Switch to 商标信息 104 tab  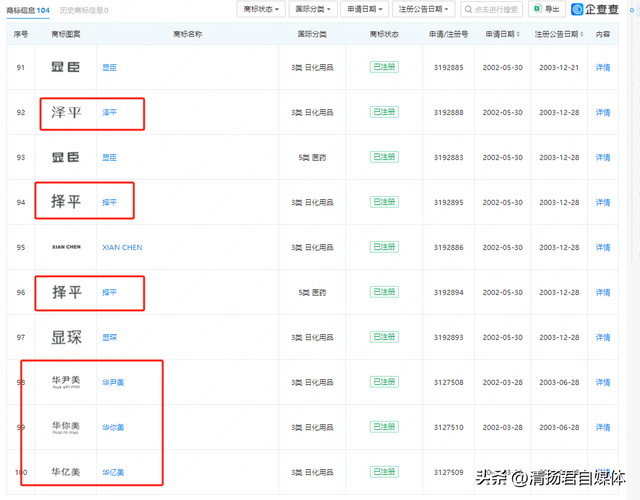28,10
